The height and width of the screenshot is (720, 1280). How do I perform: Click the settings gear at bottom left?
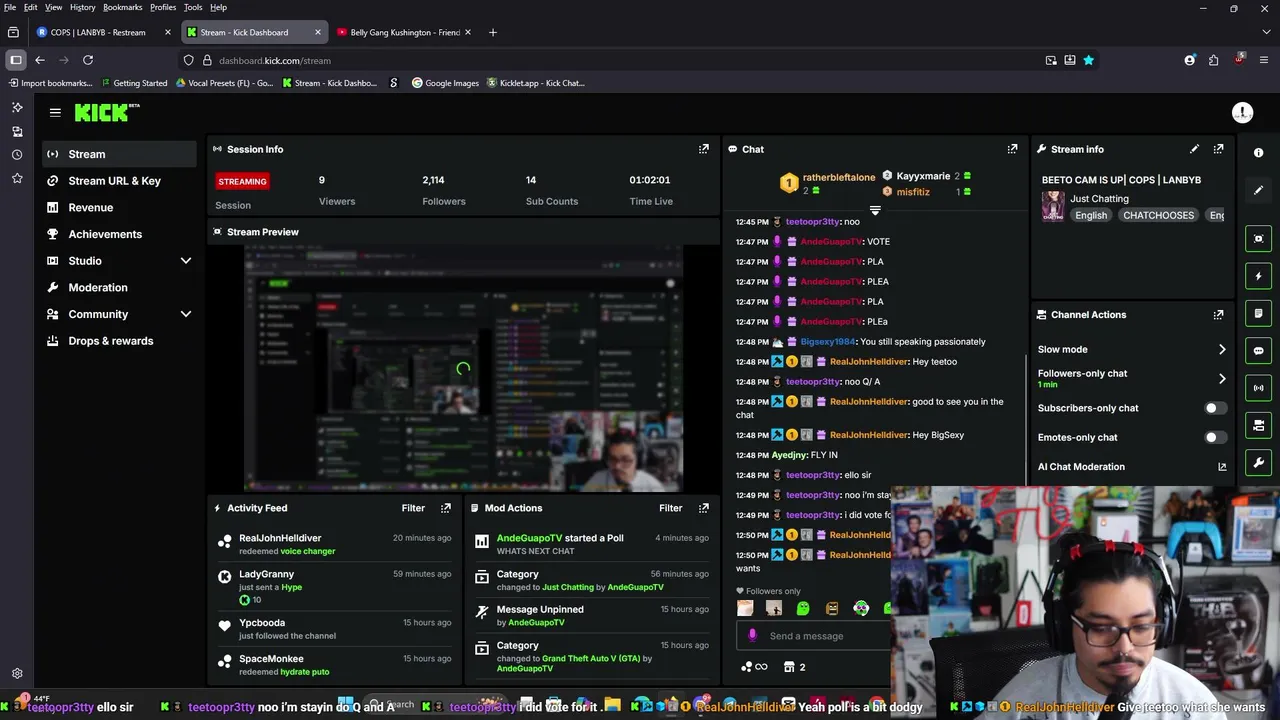17,674
